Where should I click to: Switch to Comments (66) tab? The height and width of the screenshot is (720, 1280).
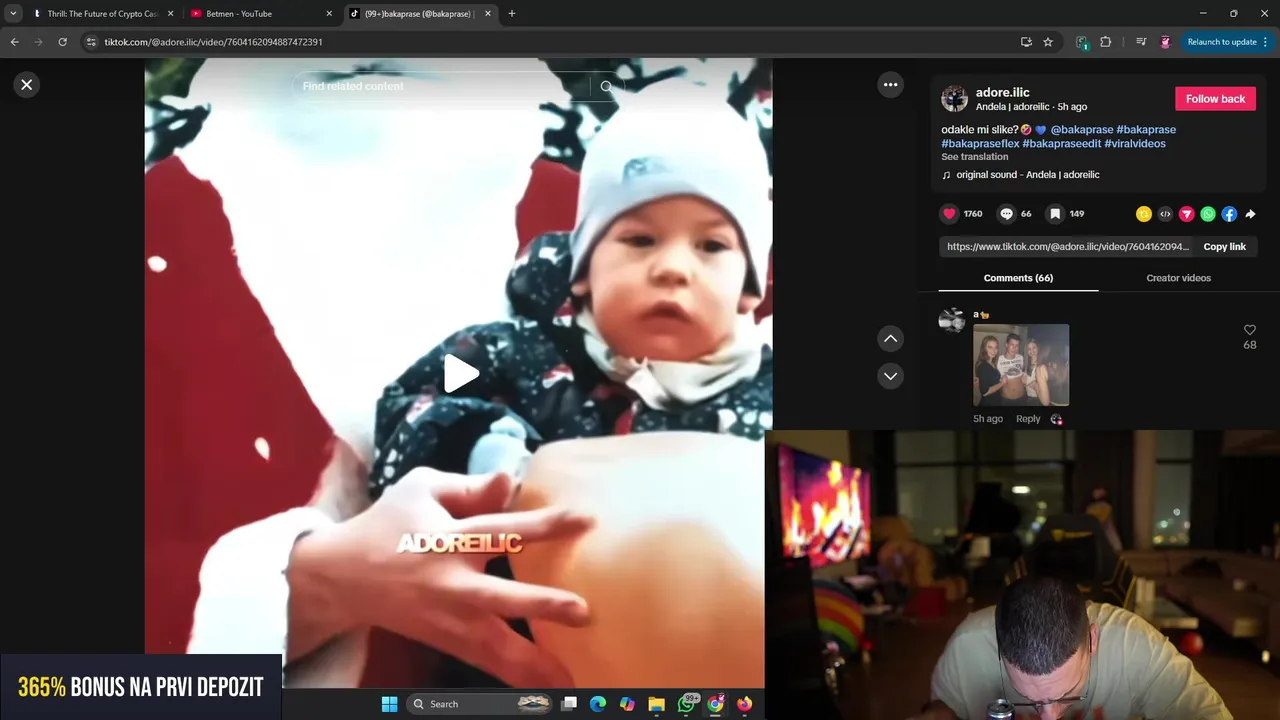coord(1018,278)
